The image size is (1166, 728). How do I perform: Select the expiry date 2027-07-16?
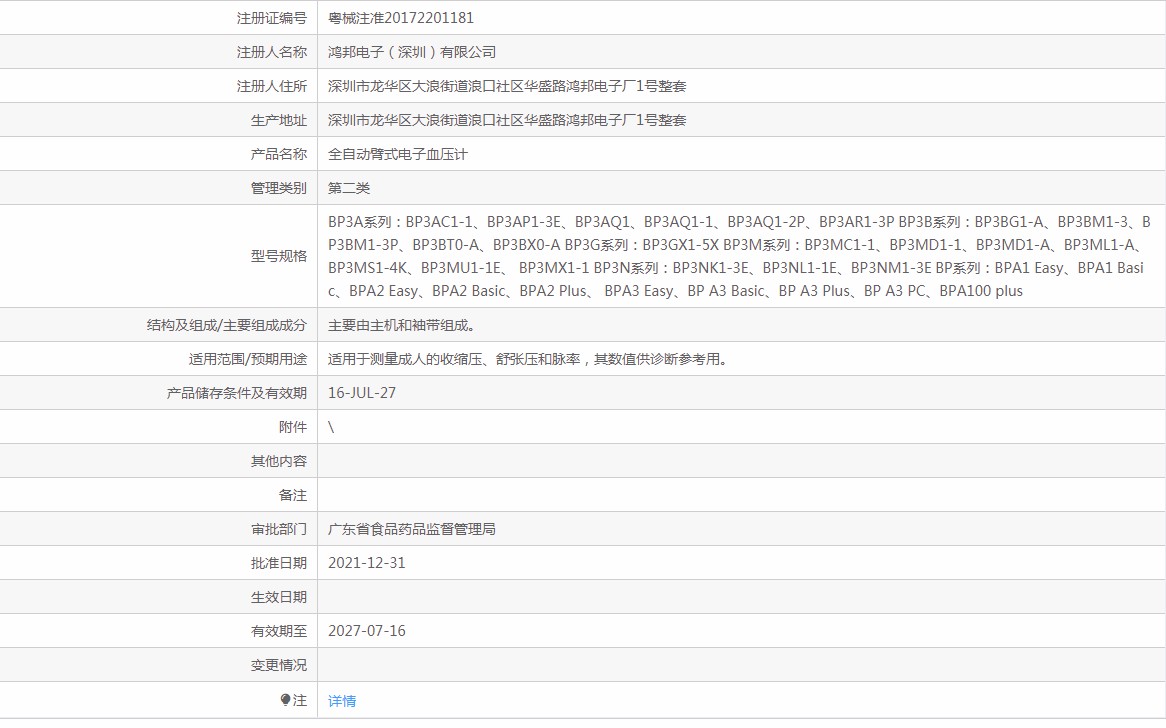[x=367, y=631]
